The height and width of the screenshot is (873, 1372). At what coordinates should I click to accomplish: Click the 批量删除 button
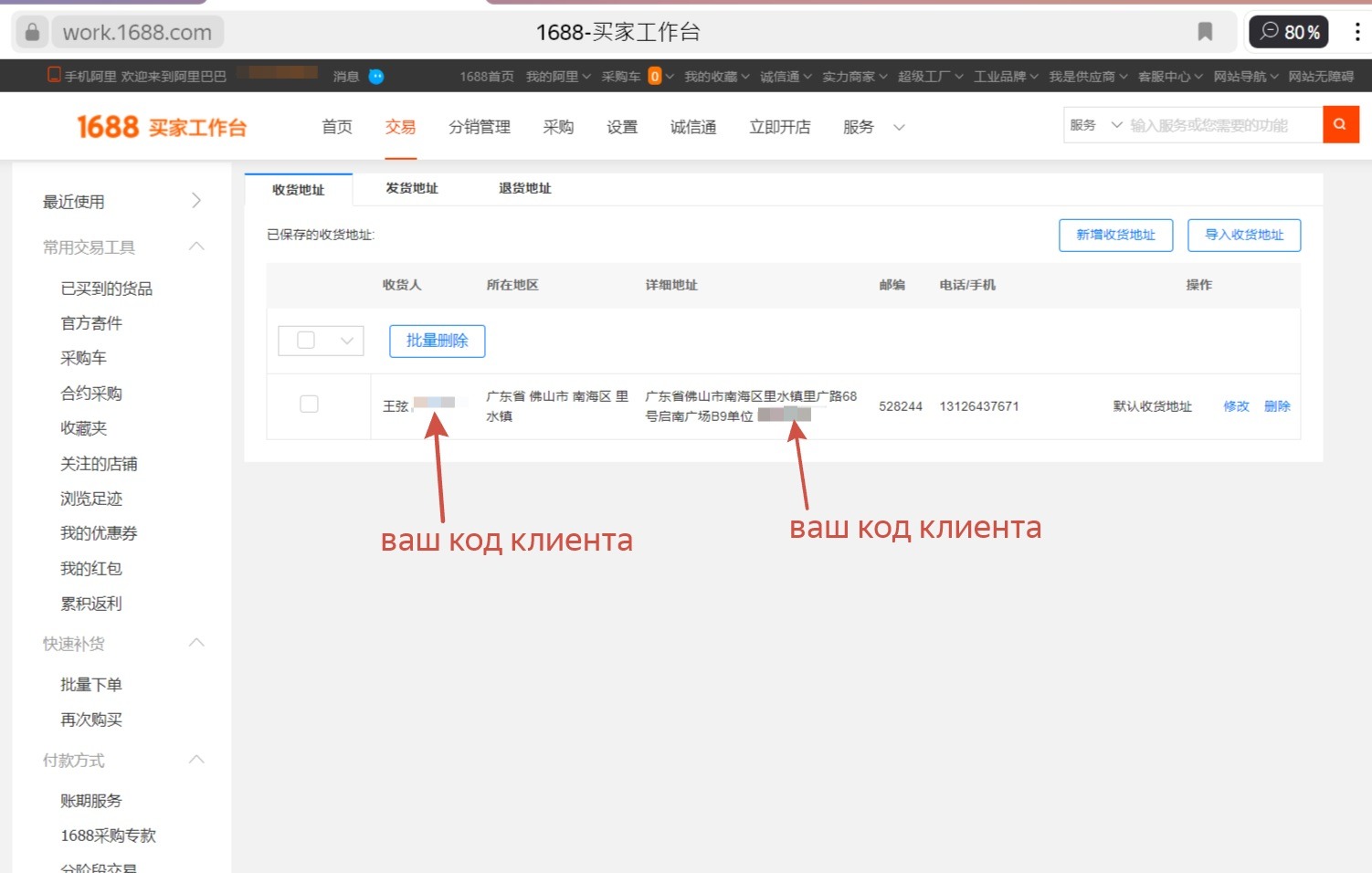click(x=438, y=341)
